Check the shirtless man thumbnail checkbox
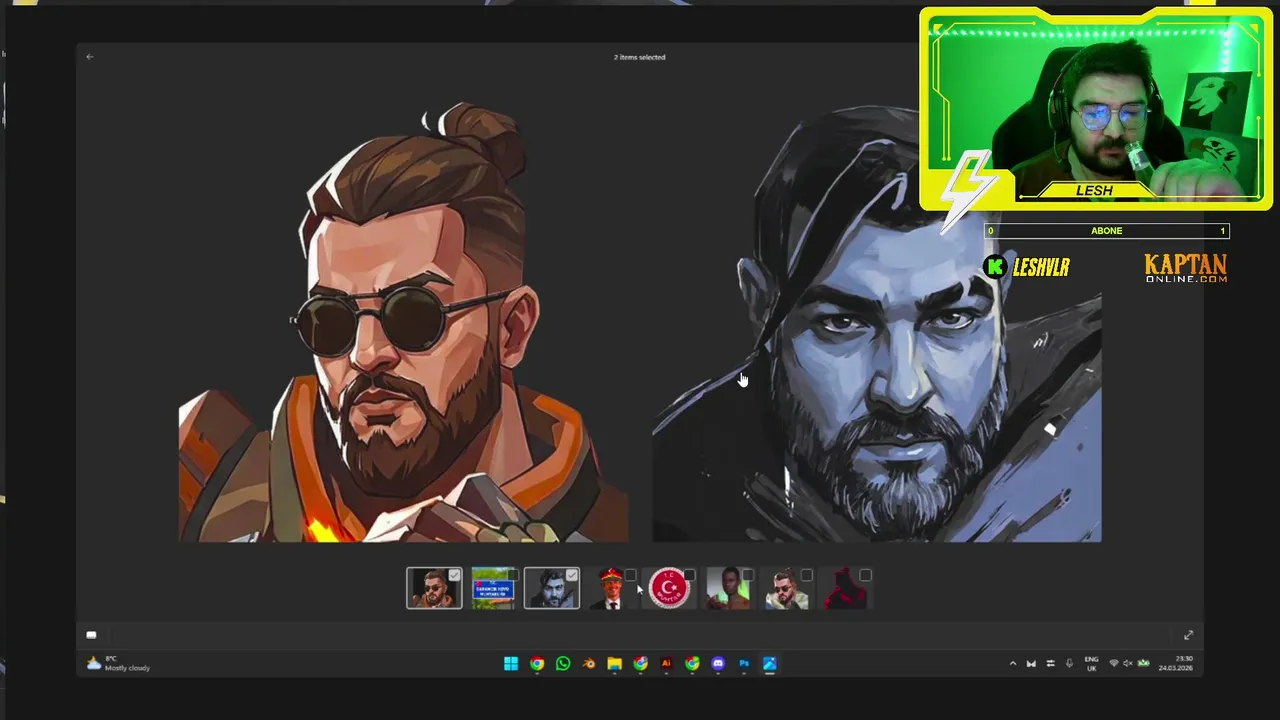This screenshot has height=720, width=1280. pos(747,575)
